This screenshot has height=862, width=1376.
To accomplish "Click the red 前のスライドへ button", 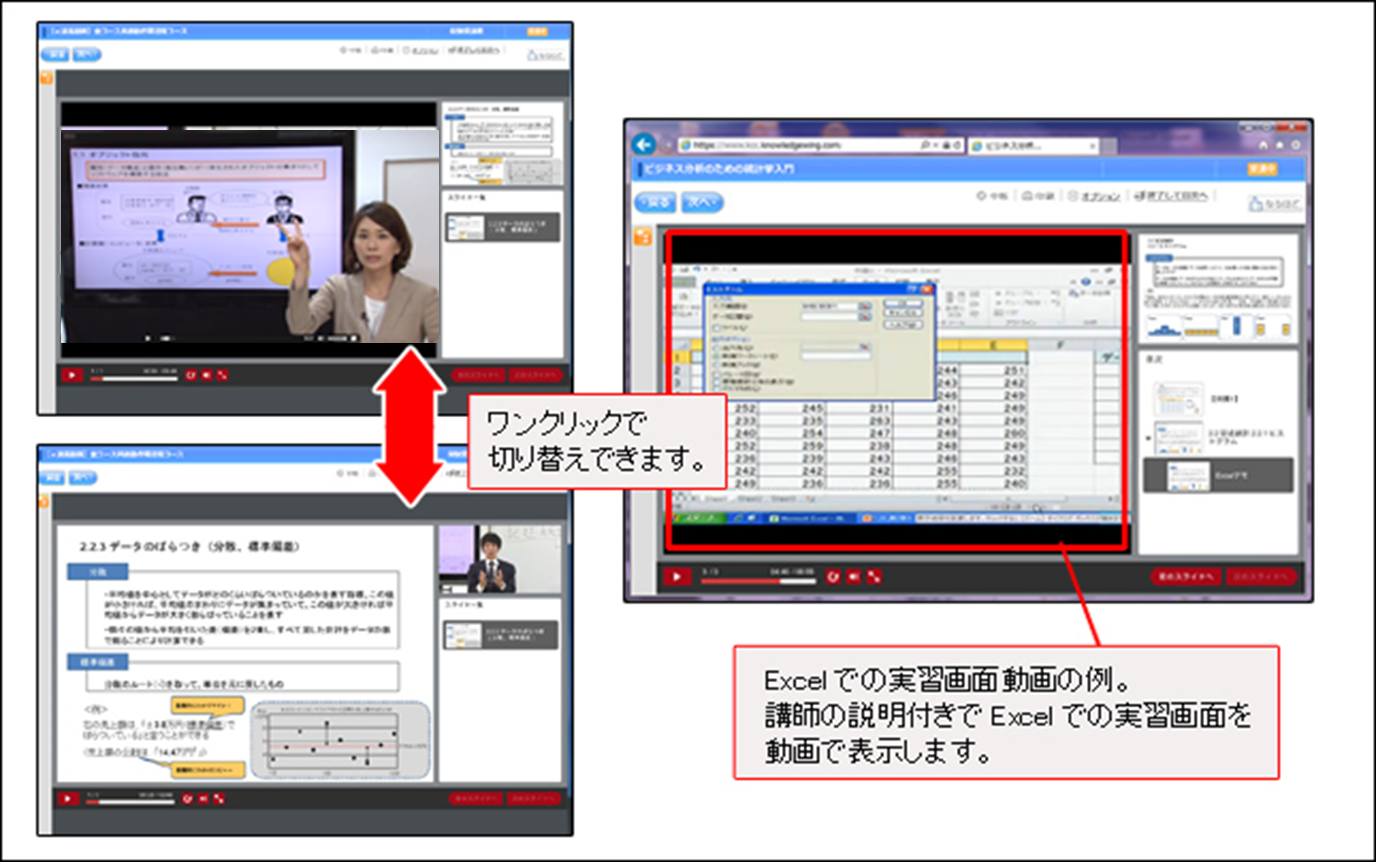I will (x=1185, y=576).
